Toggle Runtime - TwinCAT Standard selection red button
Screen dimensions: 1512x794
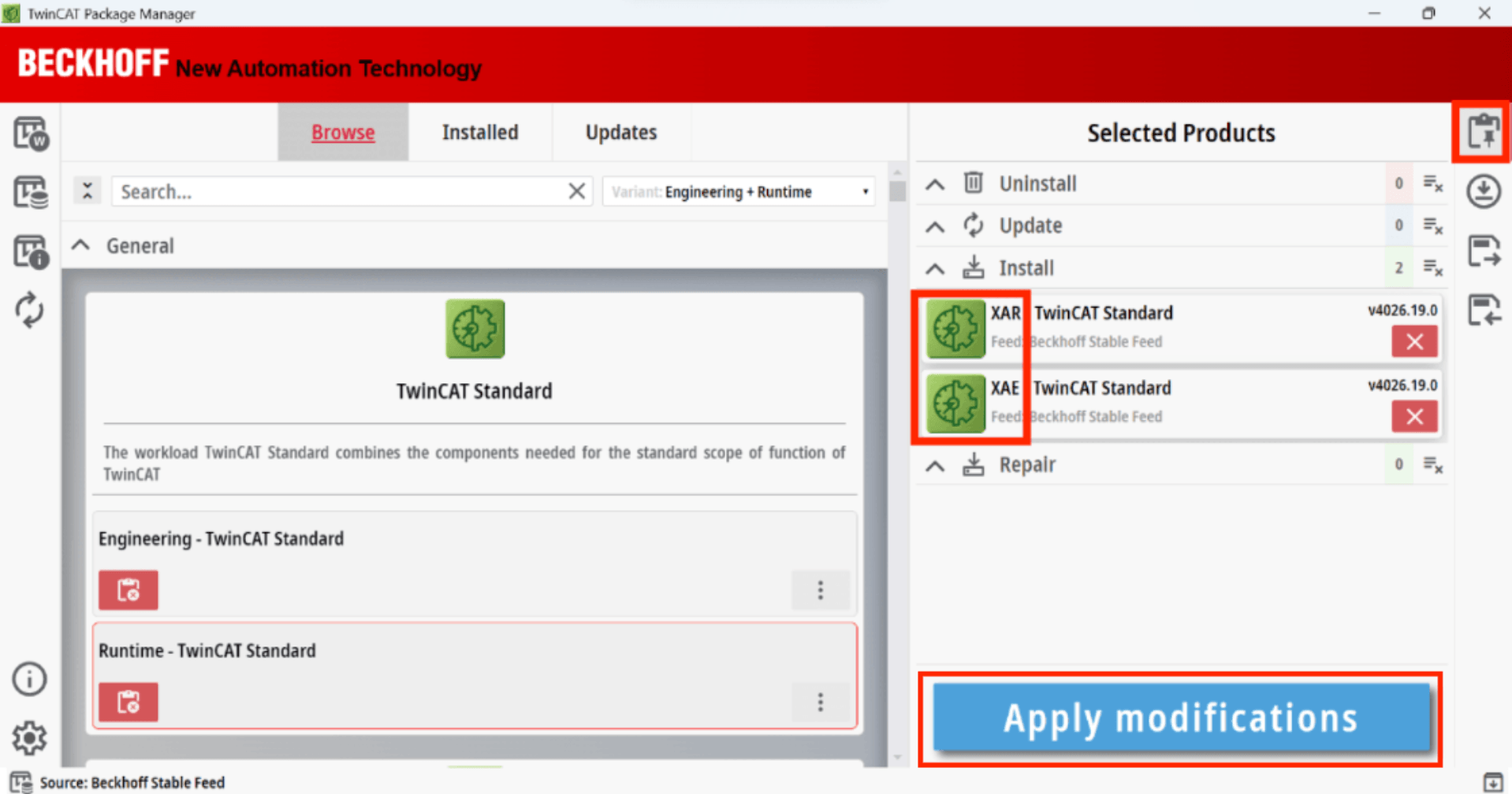coord(128,702)
